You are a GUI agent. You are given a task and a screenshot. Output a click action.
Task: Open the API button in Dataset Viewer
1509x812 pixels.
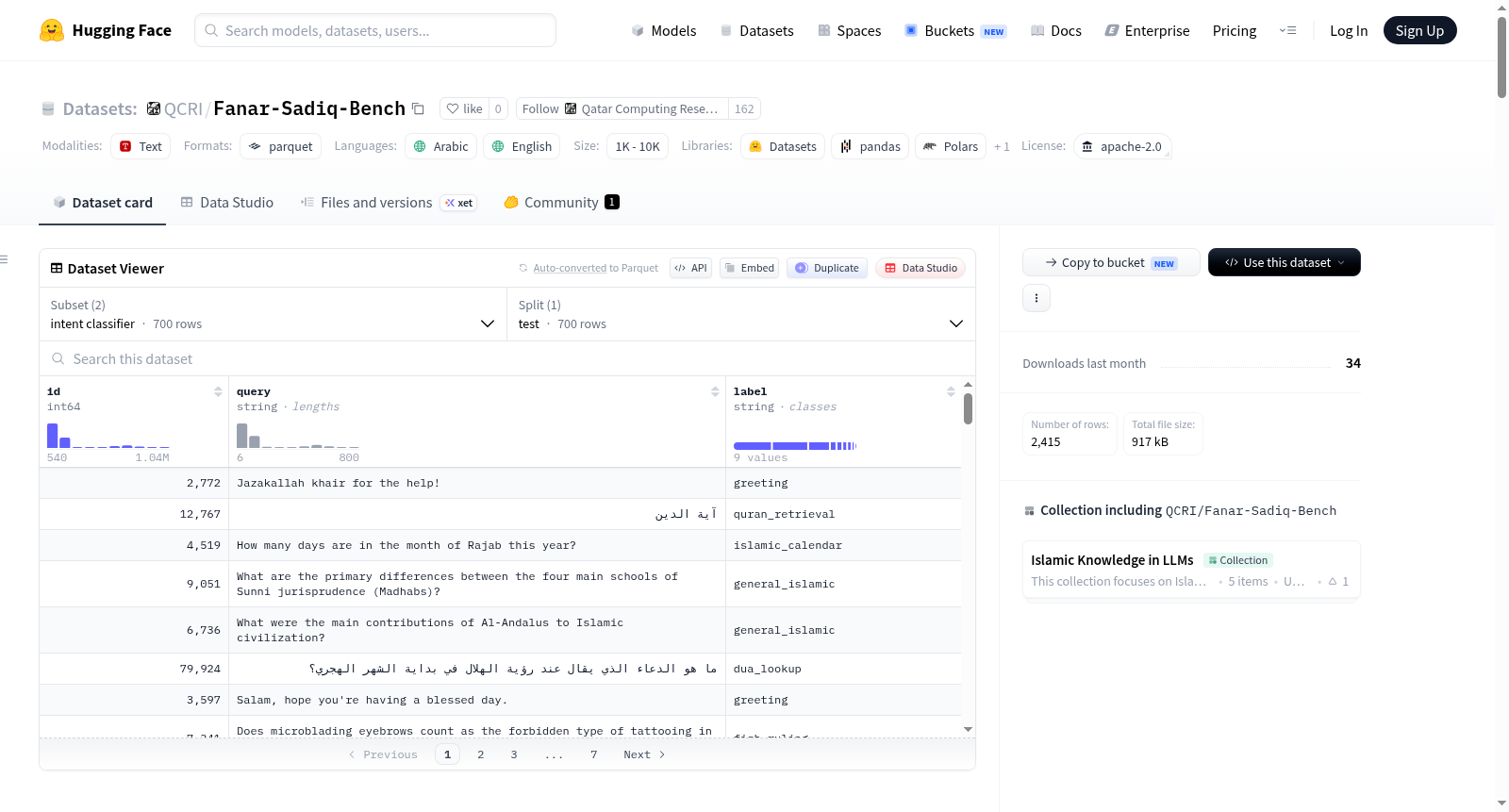690,268
